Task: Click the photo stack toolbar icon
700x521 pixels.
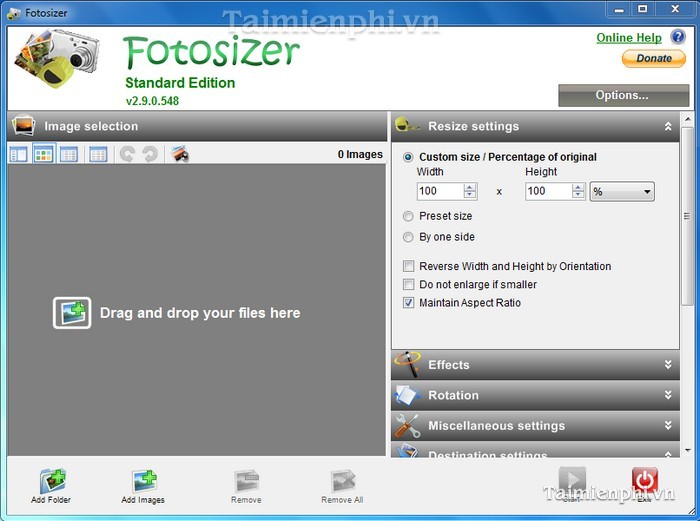Action: pos(180,154)
